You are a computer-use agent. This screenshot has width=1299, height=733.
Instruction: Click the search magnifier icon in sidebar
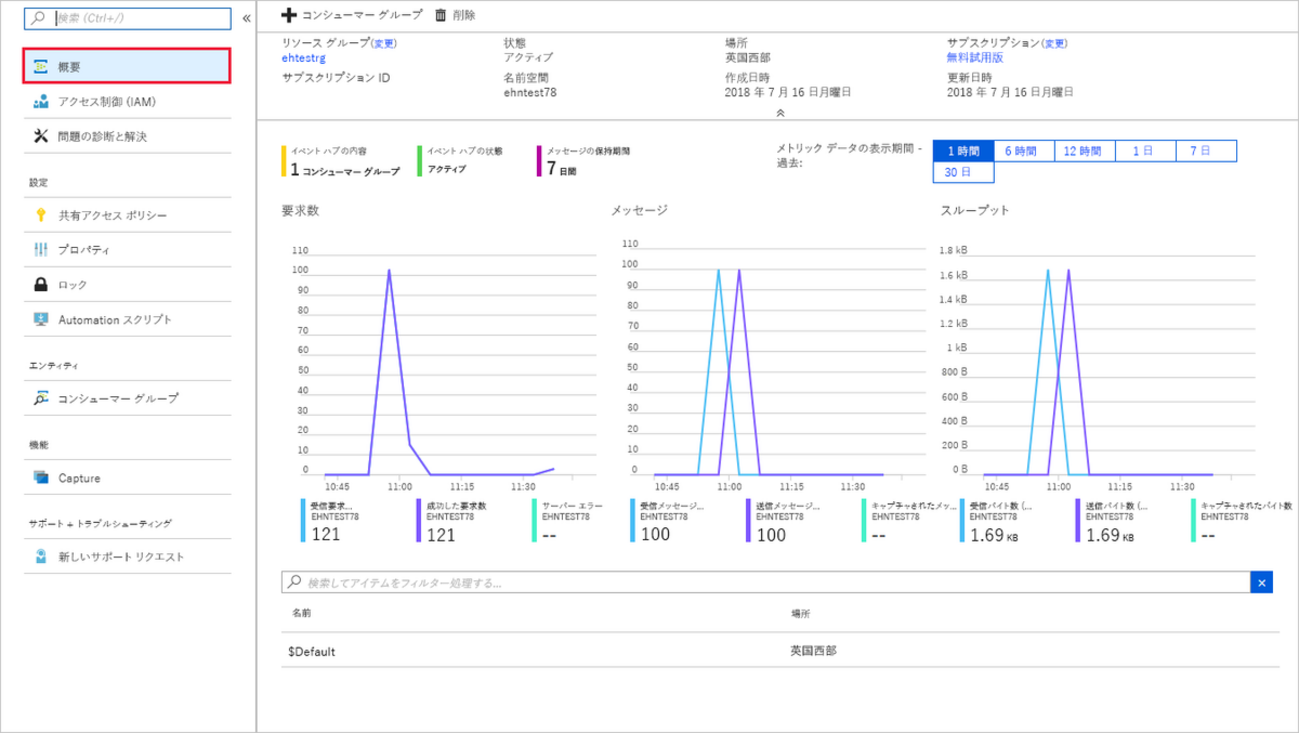tap(40, 18)
